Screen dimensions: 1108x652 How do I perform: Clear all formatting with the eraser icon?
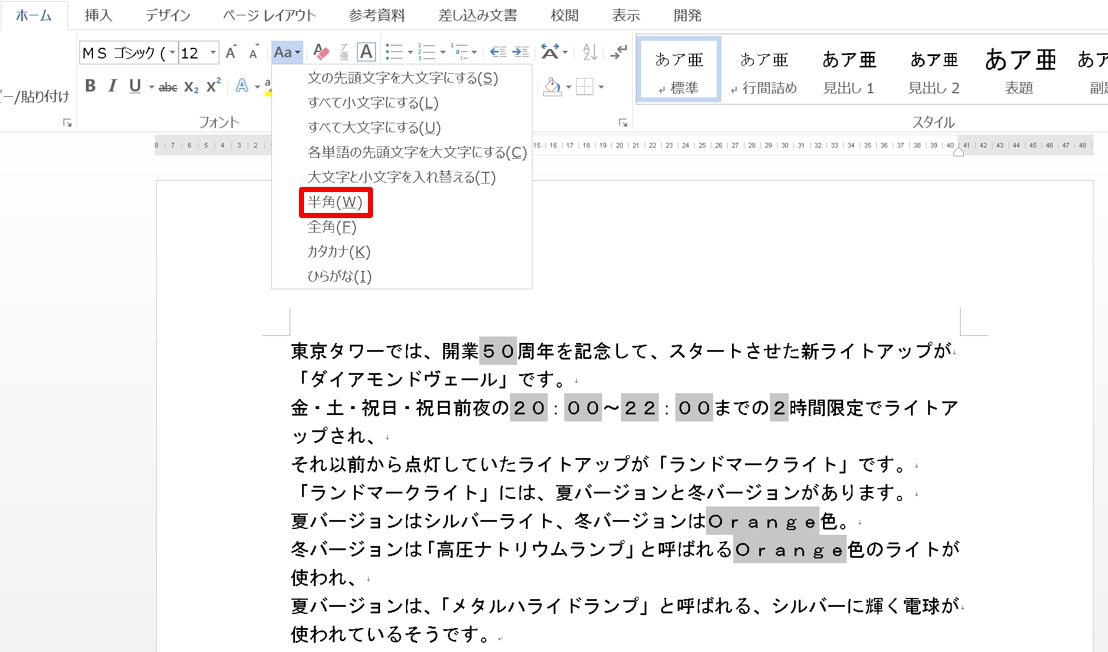pyautogui.click(x=321, y=52)
